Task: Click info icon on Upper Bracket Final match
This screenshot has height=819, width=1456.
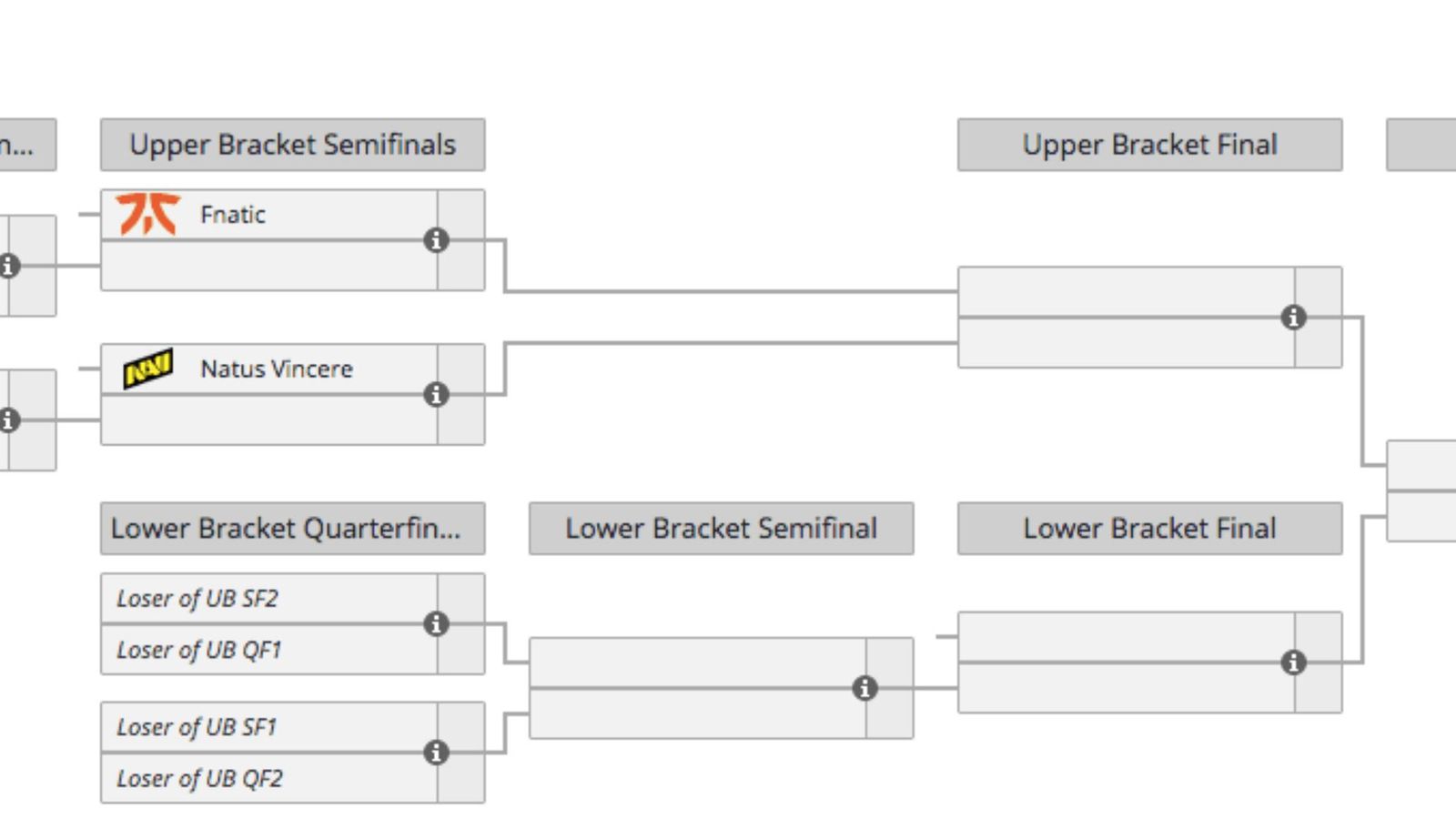Action: pos(1293,318)
